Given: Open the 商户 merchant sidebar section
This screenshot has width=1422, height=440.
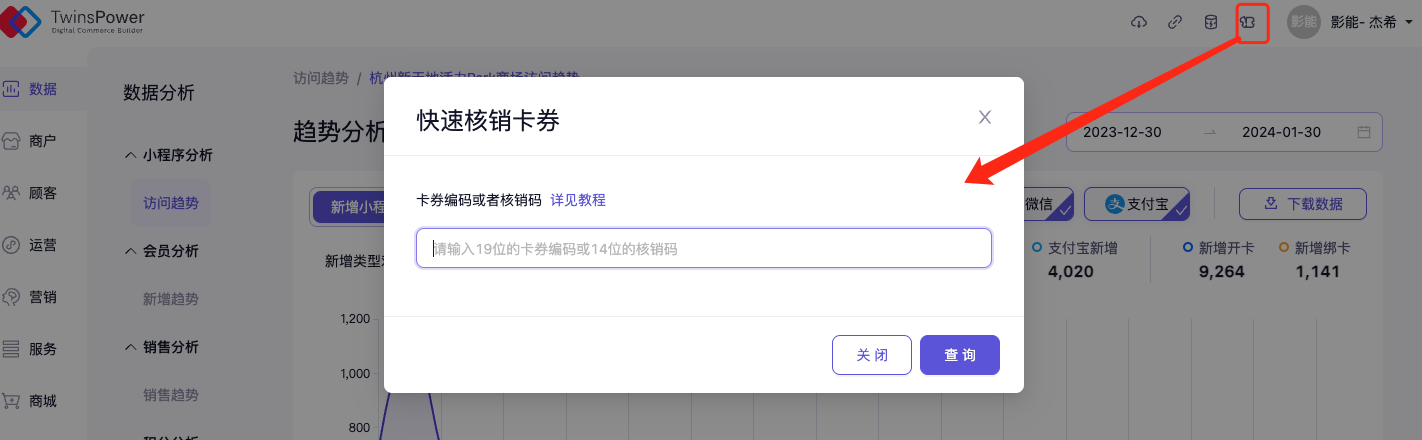Looking at the screenshot, I should click(x=30, y=141).
